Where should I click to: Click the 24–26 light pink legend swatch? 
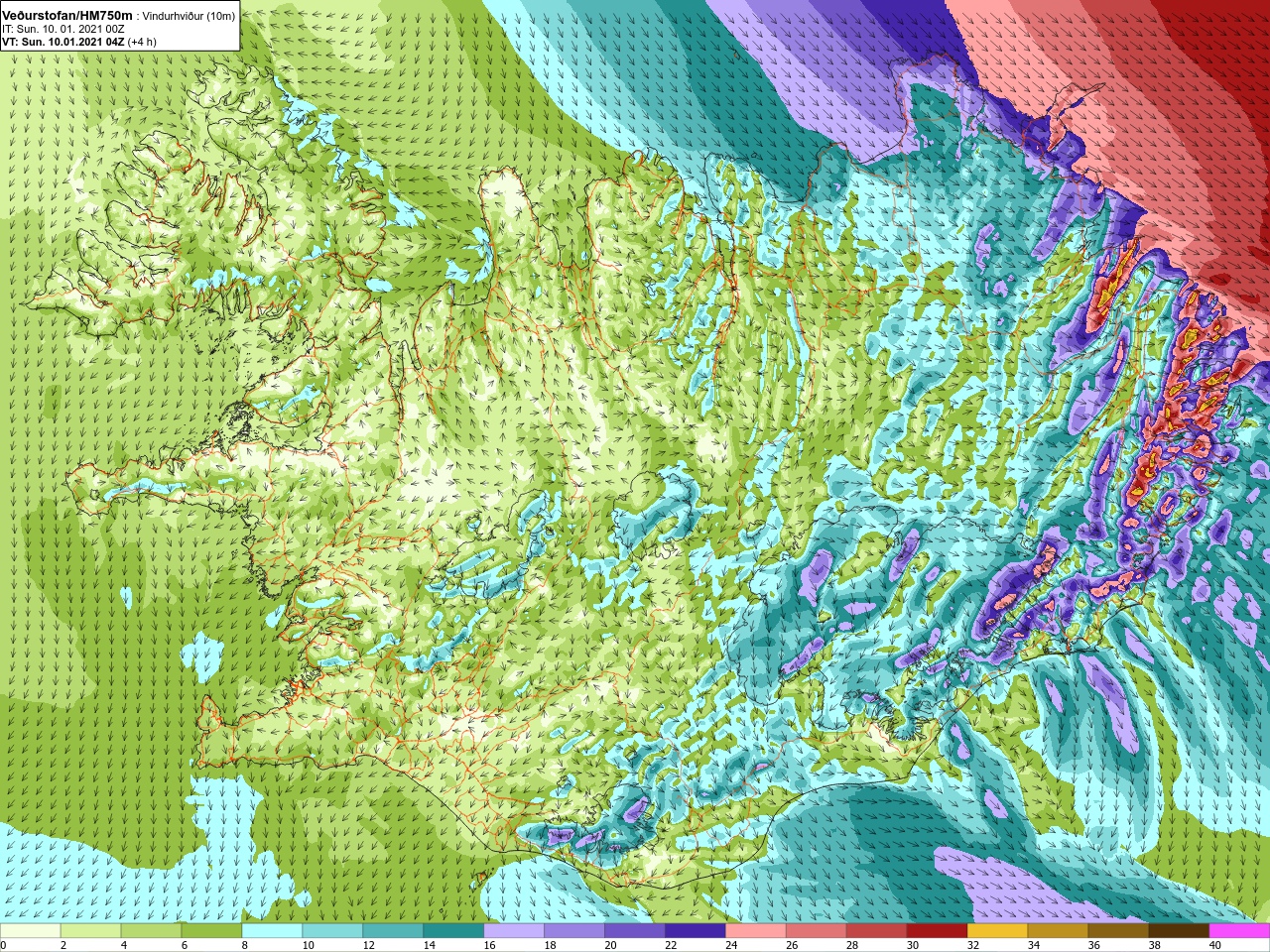click(756, 930)
